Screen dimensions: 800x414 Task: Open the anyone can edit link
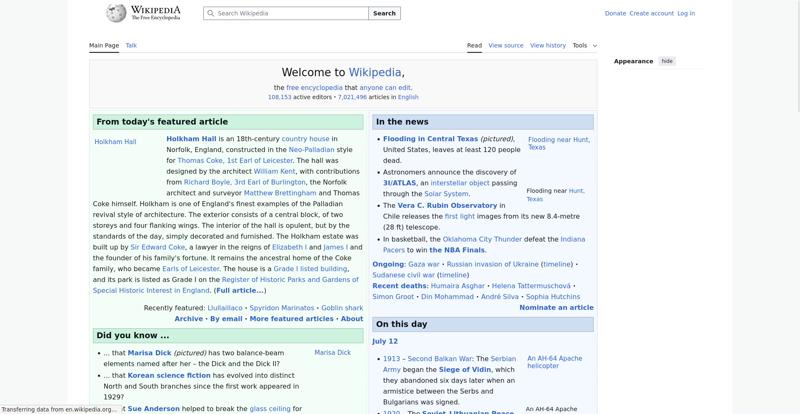(385, 88)
